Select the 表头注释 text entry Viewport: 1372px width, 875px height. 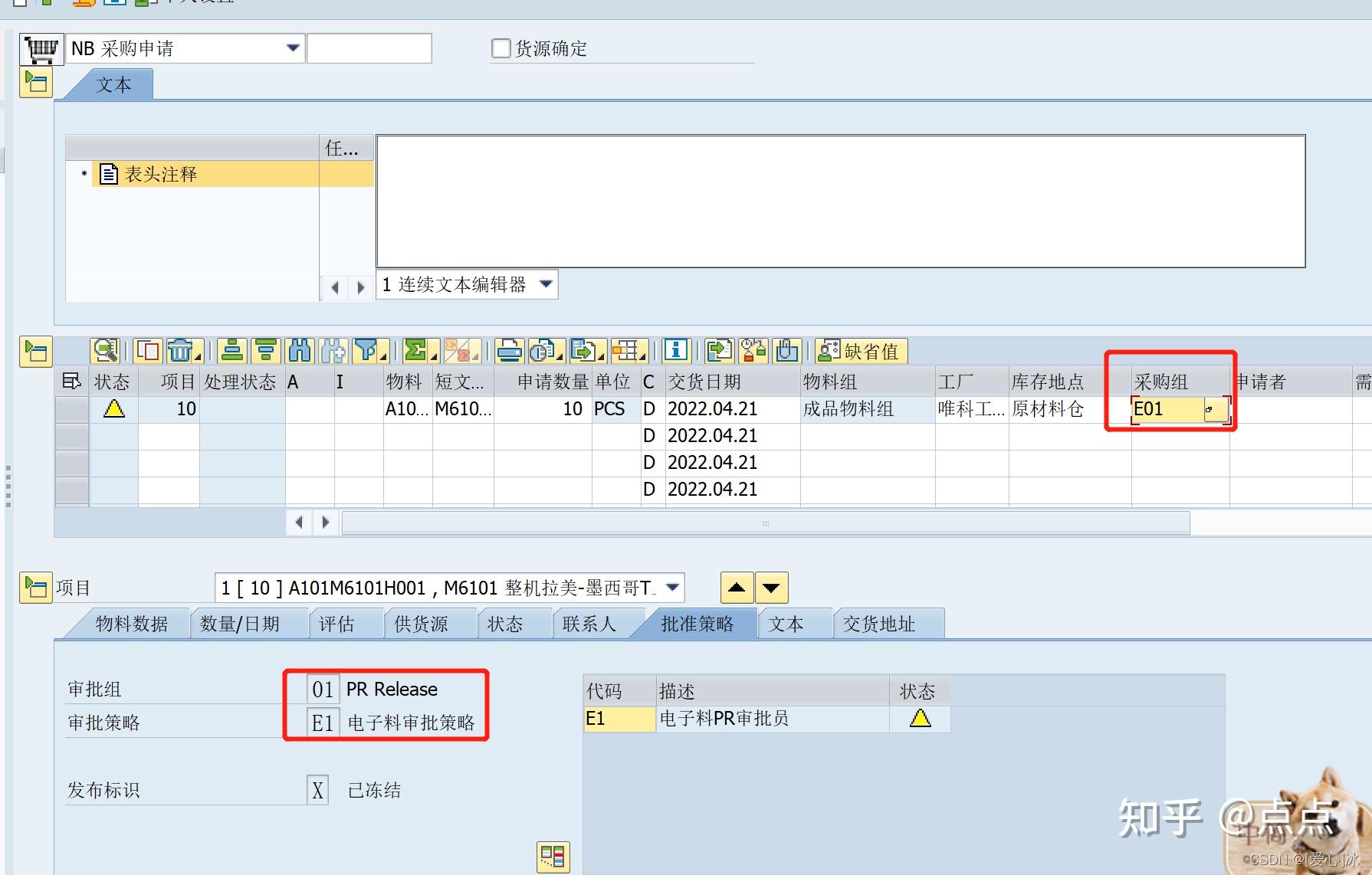click(x=162, y=174)
